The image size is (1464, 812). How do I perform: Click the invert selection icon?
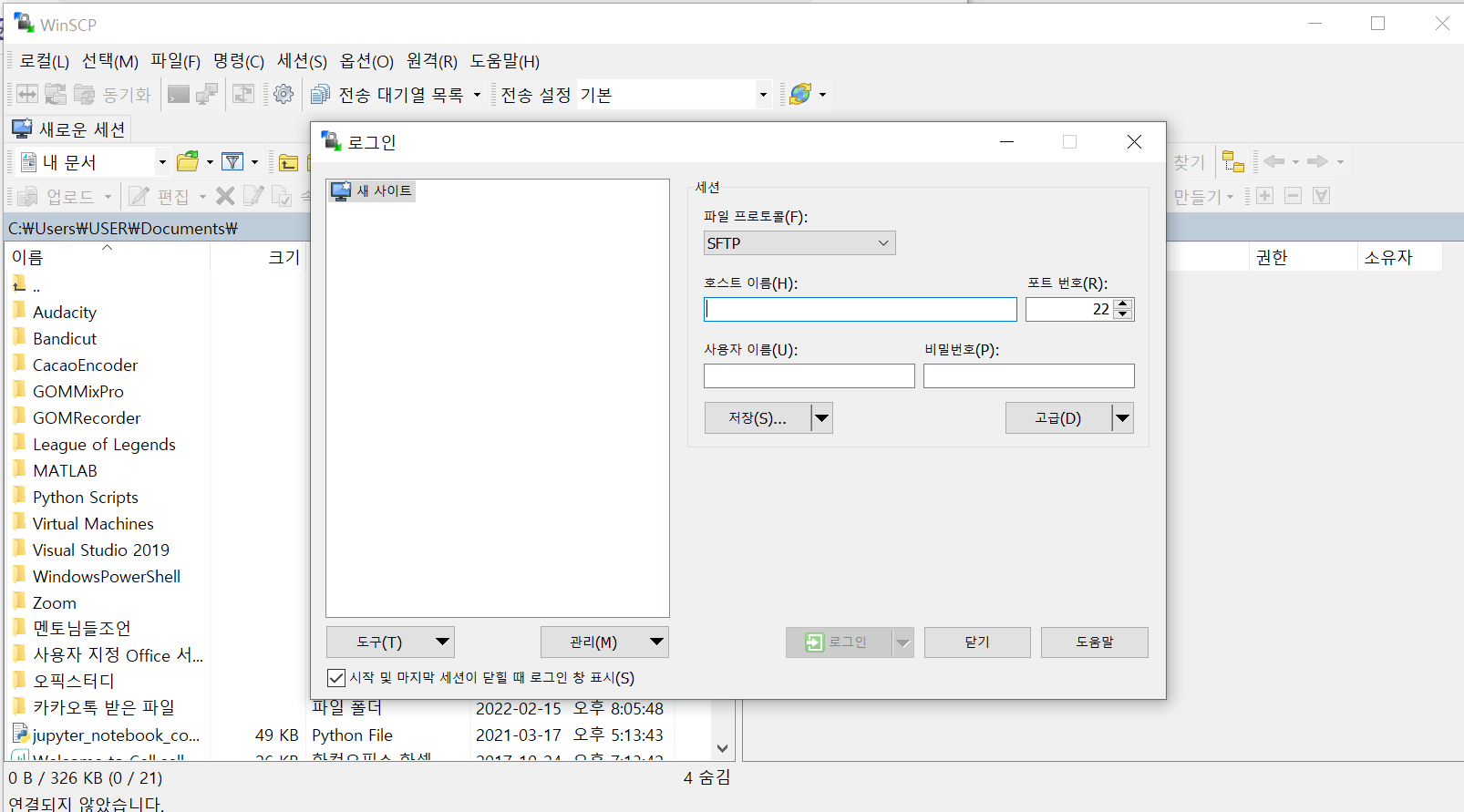pos(1322,196)
